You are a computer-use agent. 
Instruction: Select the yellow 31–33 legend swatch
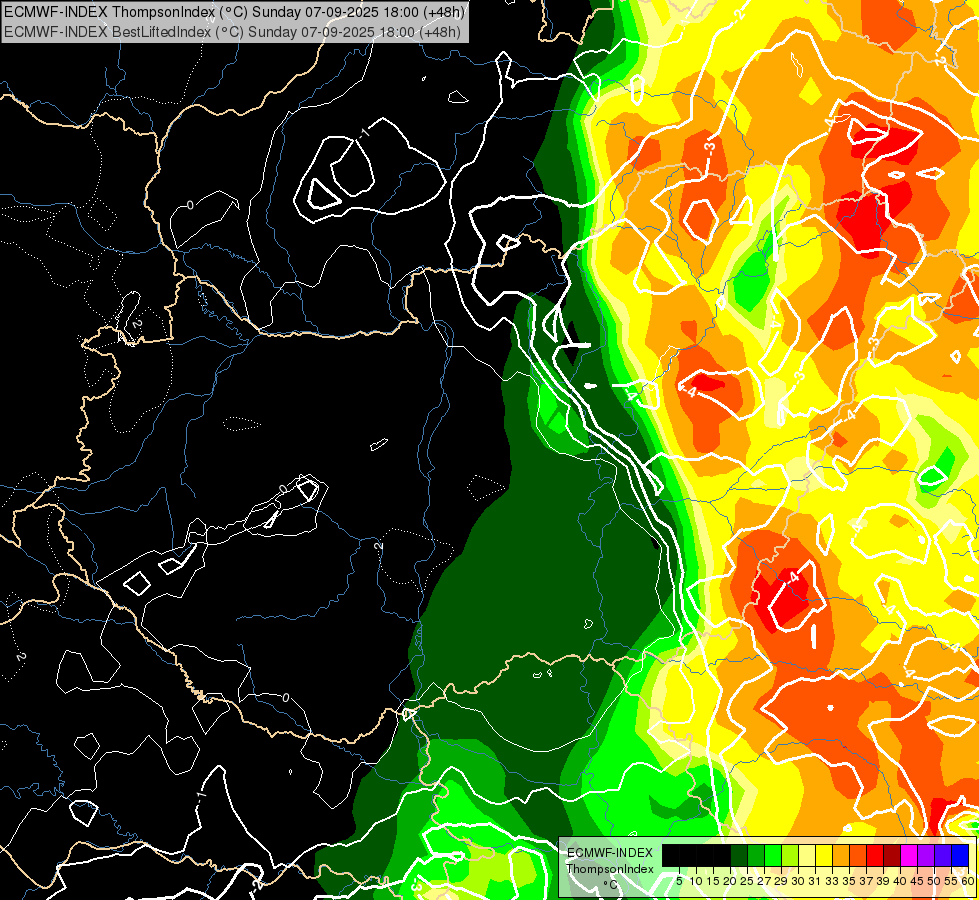(824, 855)
